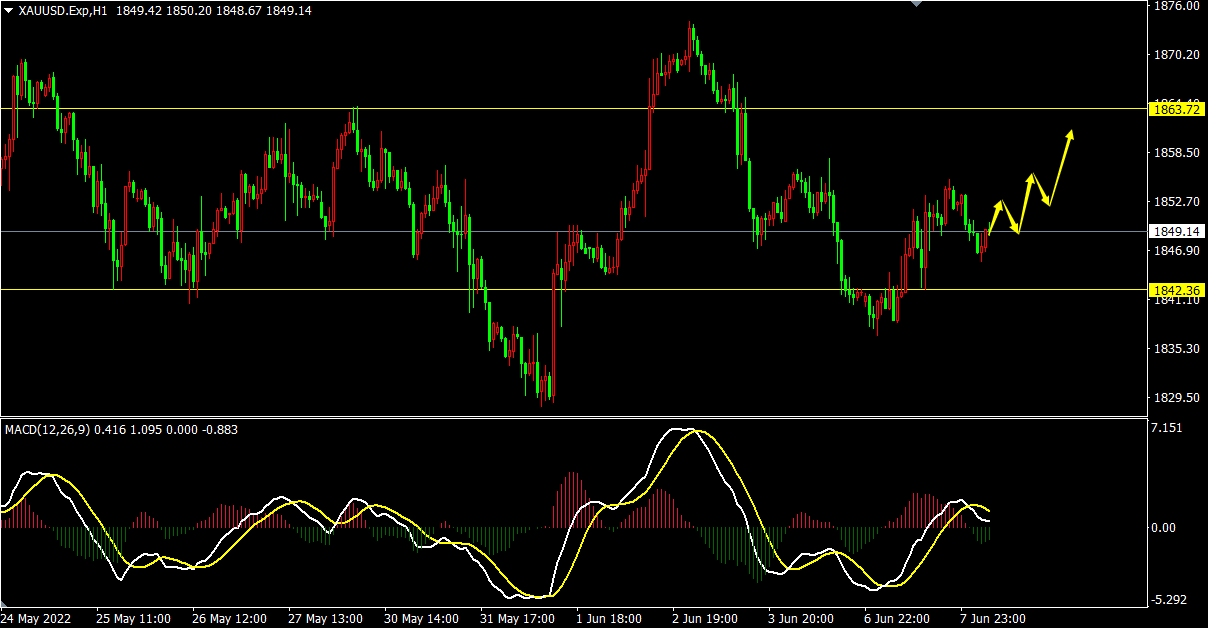The height and width of the screenshot is (628, 1208).
Task: Click the -5.292 MACD scale value
Action: pos(1170,600)
